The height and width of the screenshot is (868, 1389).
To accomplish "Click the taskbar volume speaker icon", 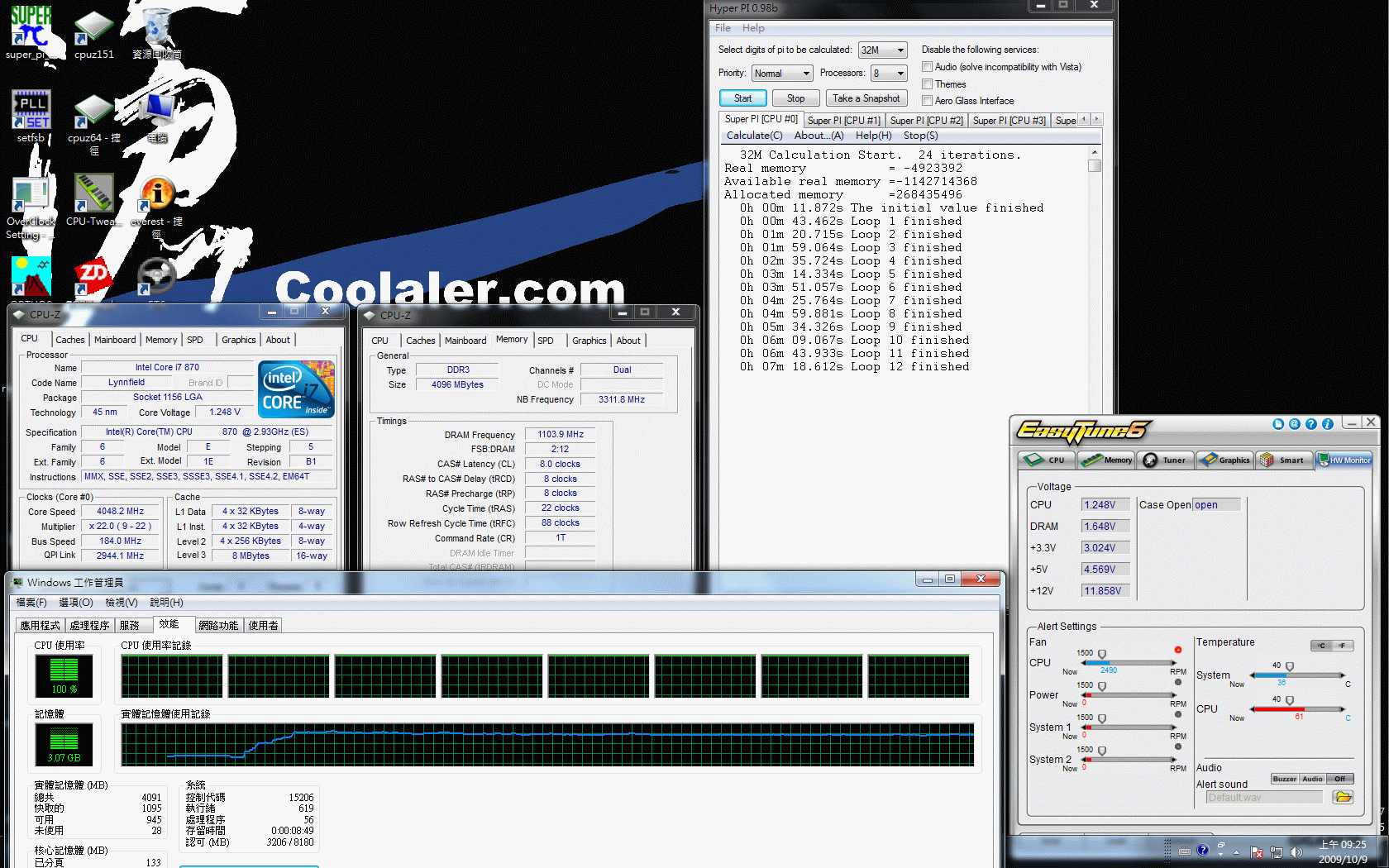I will [1296, 851].
